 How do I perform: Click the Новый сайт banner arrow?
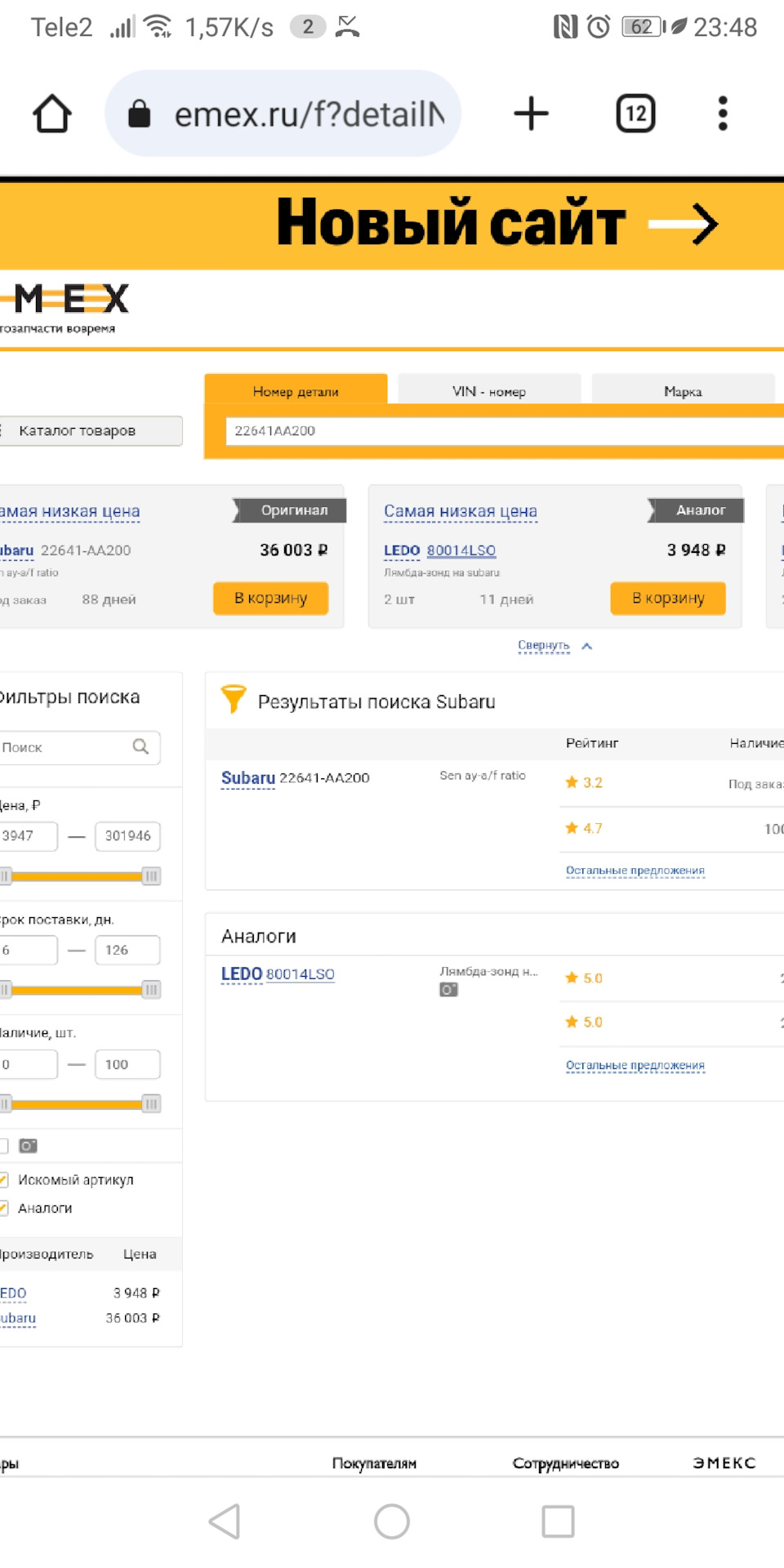(684, 224)
